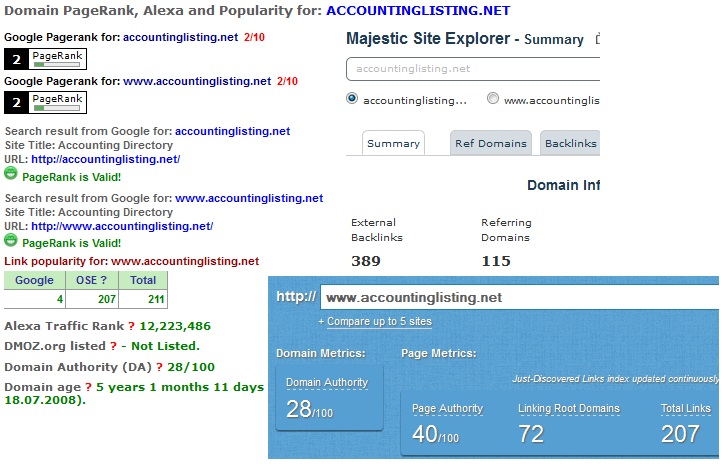
Task: Select the accountinglisting... radio button
Action: (x=352, y=98)
